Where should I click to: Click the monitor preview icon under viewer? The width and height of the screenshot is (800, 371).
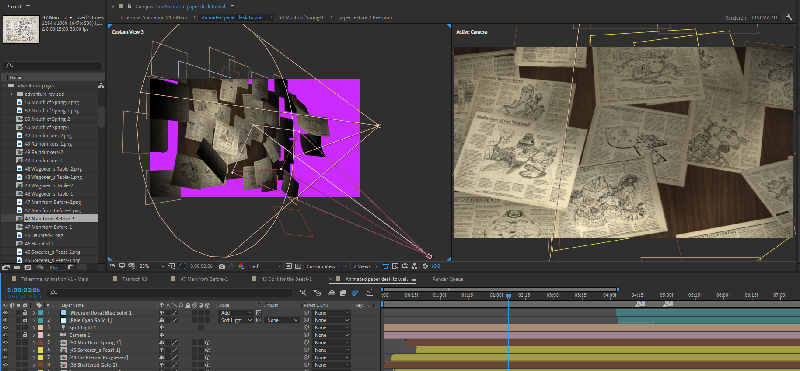122,266
